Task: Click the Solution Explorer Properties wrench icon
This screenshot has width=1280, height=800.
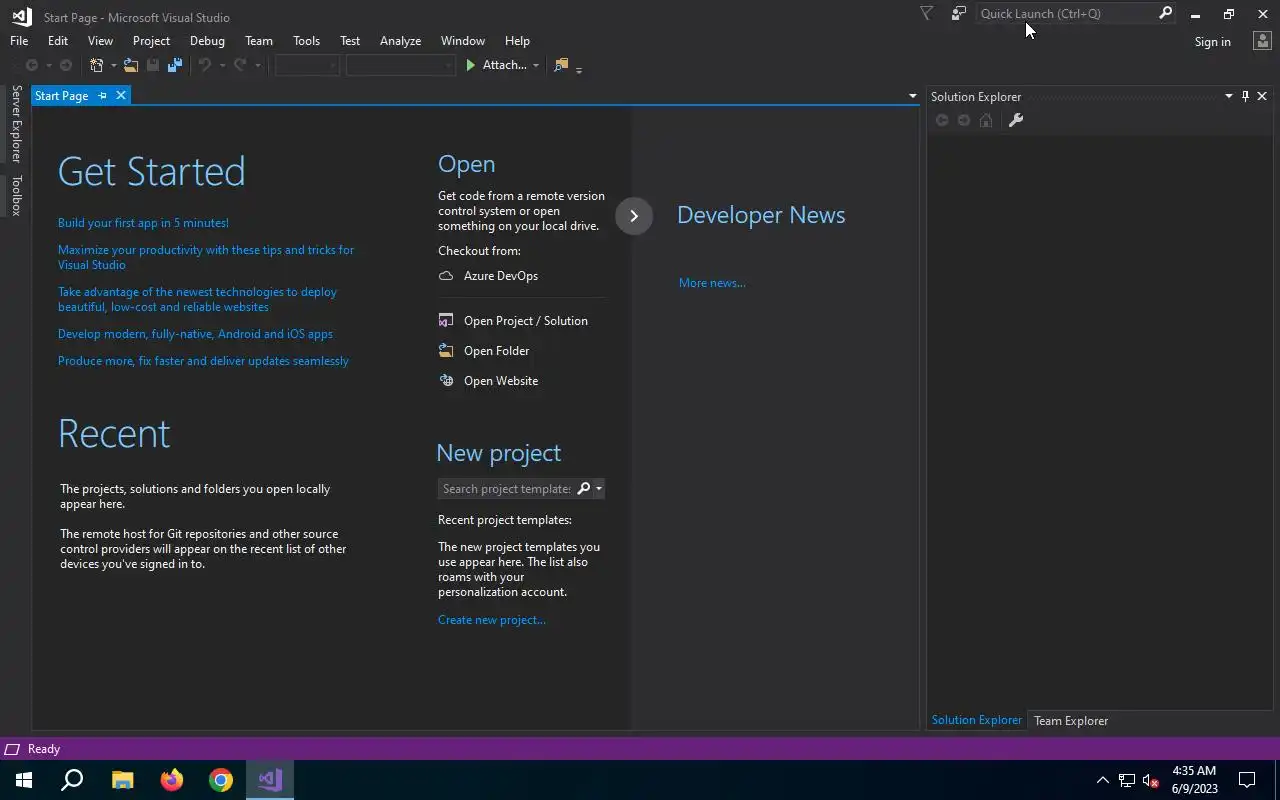Action: pos(1016,120)
